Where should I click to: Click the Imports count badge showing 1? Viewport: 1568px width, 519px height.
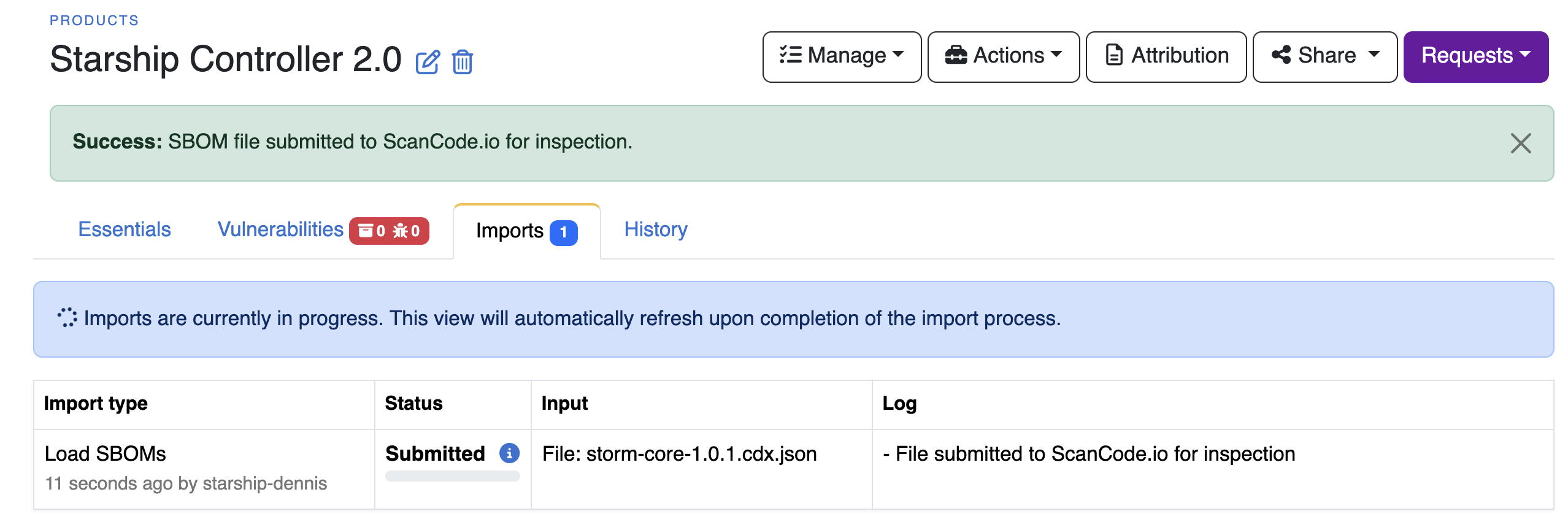563,233
